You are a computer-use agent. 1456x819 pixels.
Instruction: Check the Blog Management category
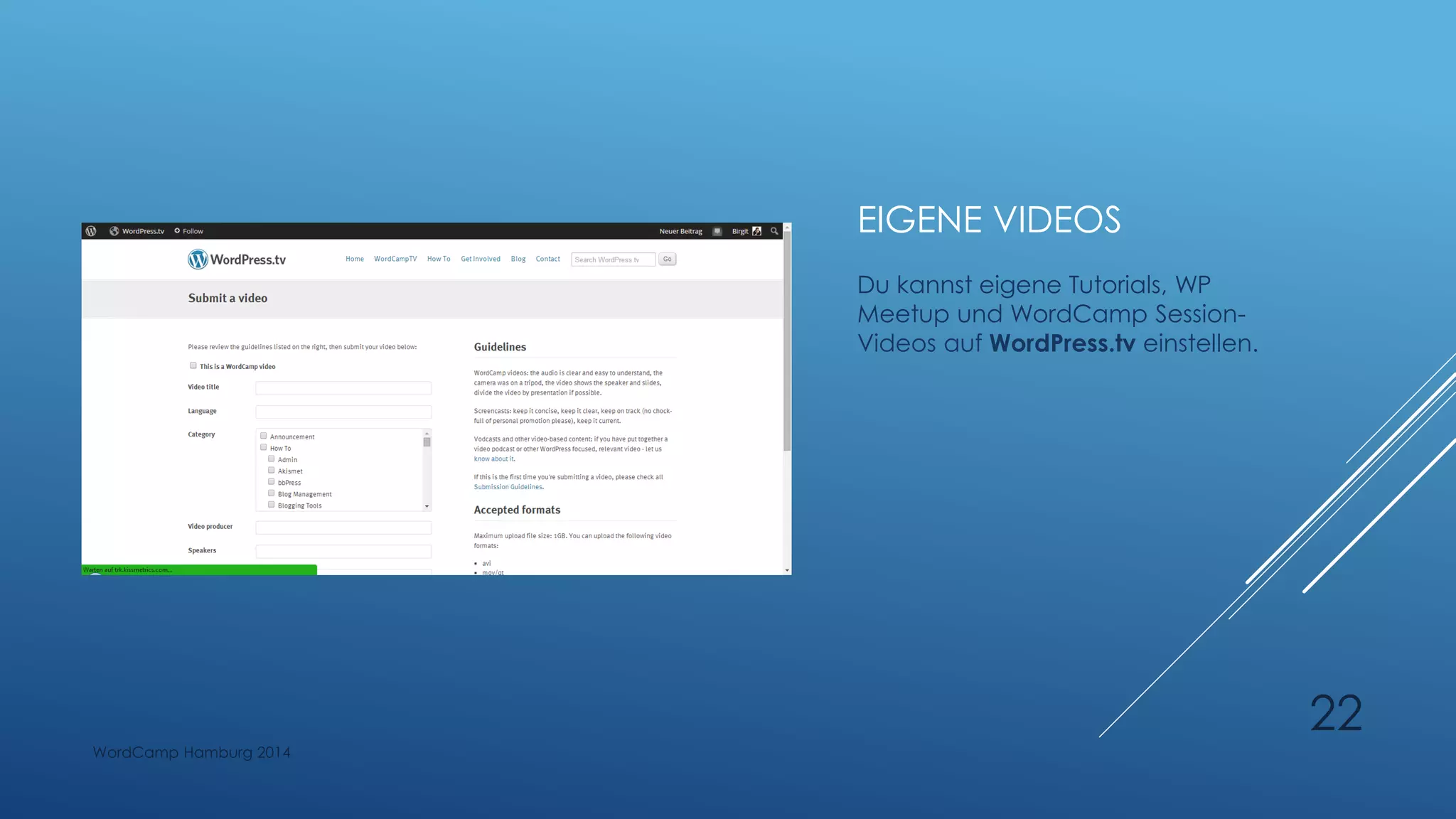(x=271, y=493)
